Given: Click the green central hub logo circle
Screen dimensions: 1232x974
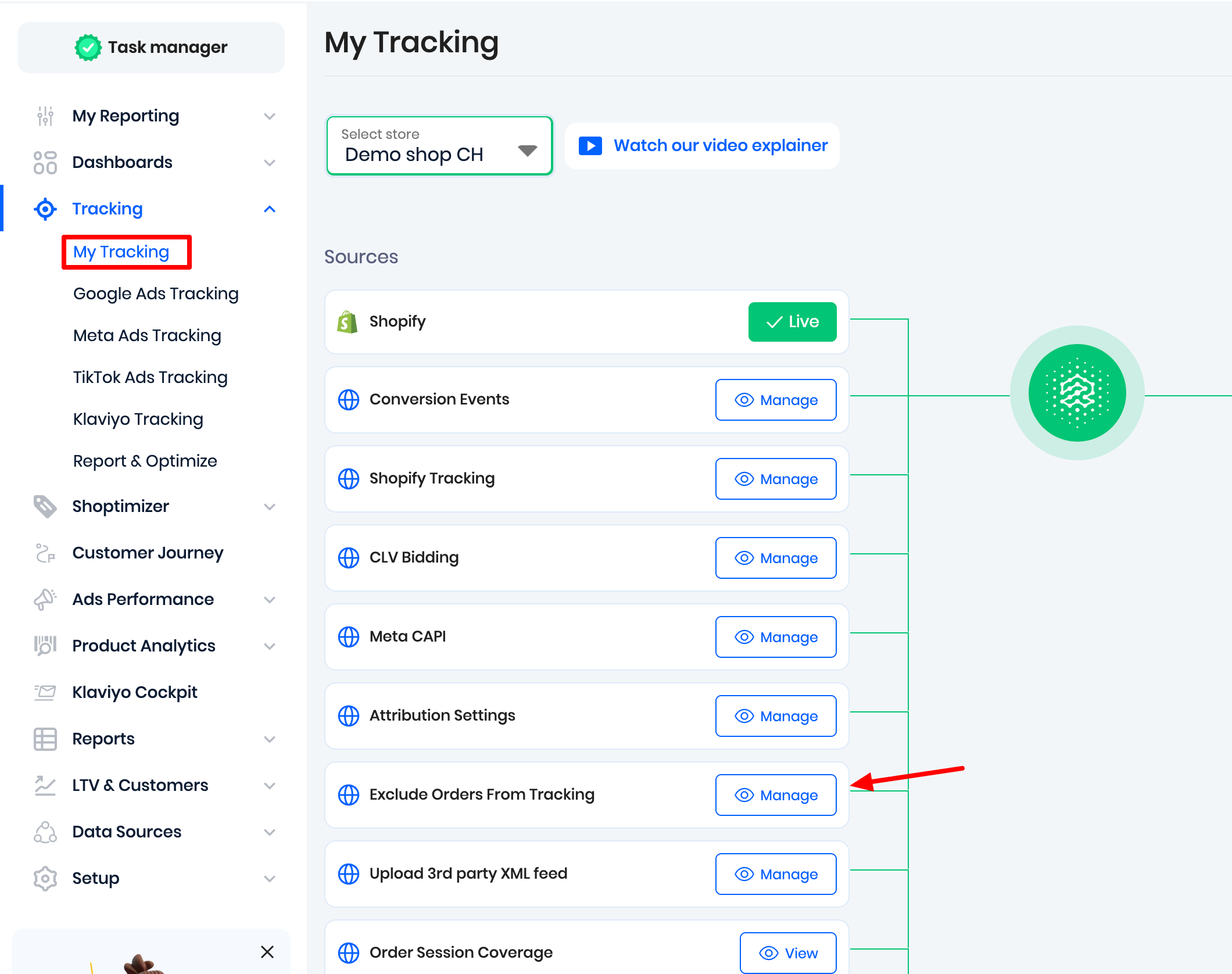Looking at the screenshot, I should tap(1077, 393).
